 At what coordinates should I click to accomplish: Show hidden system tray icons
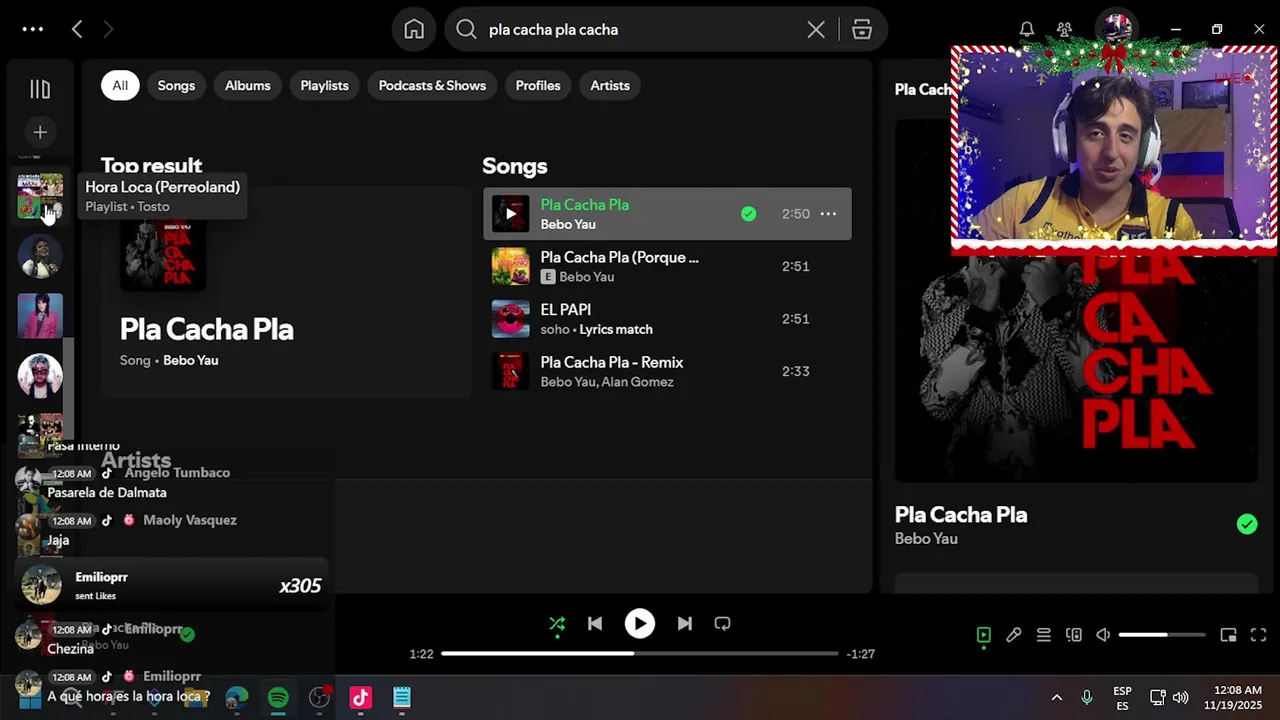[x=1056, y=698]
